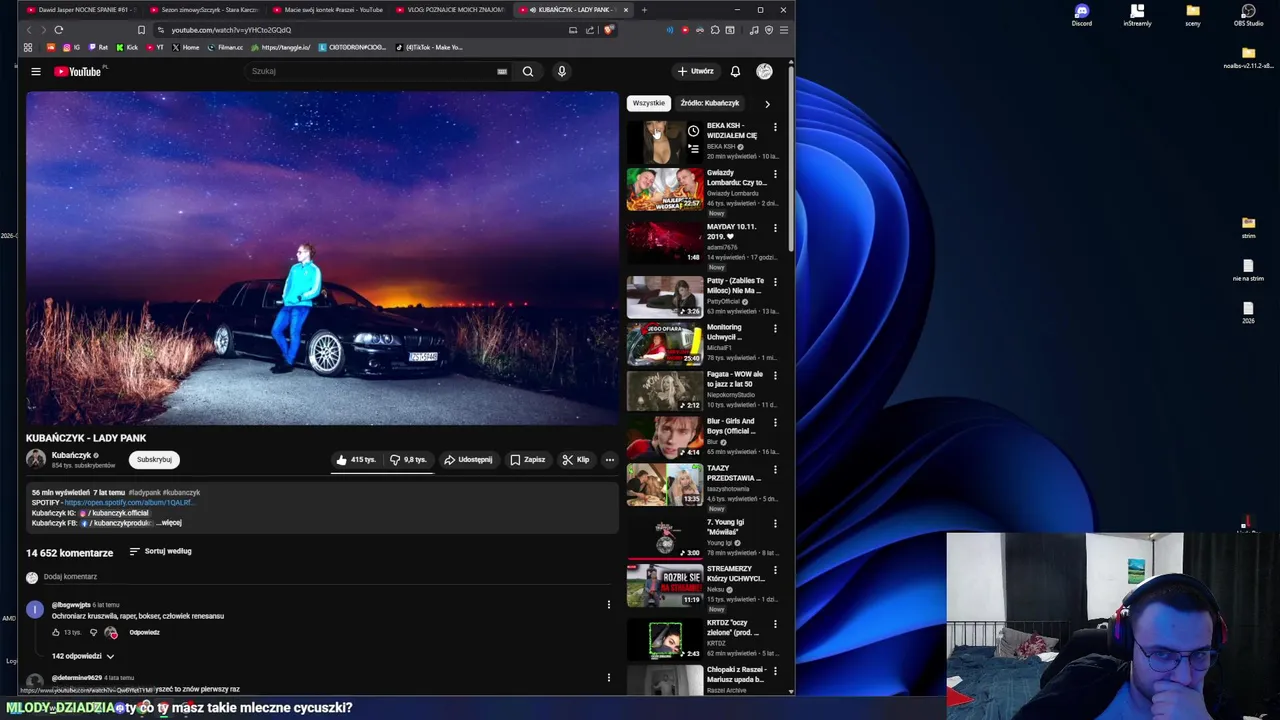Screen dimensions: 1280x720
Task: Open kubanczyk.official Instagram link
Action: click(x=114, y=513)
